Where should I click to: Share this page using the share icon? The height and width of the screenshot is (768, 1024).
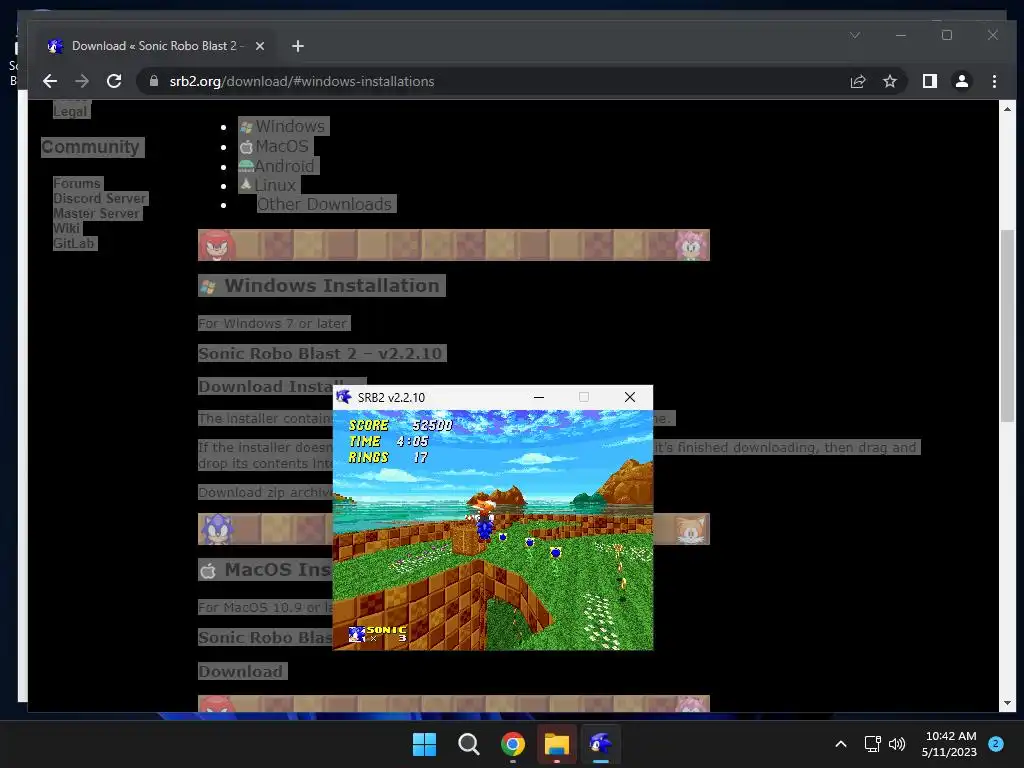pyautogui.click(x=857, y=81)
